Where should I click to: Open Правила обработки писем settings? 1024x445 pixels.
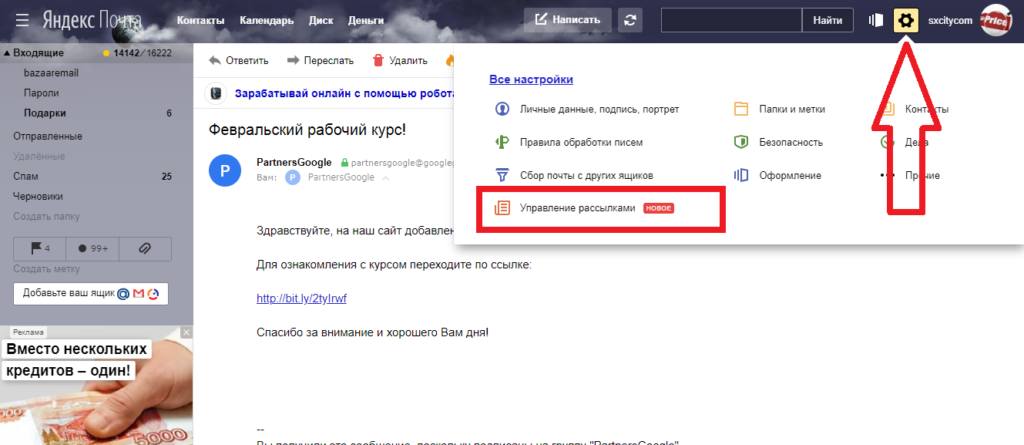tap(581, 142)
